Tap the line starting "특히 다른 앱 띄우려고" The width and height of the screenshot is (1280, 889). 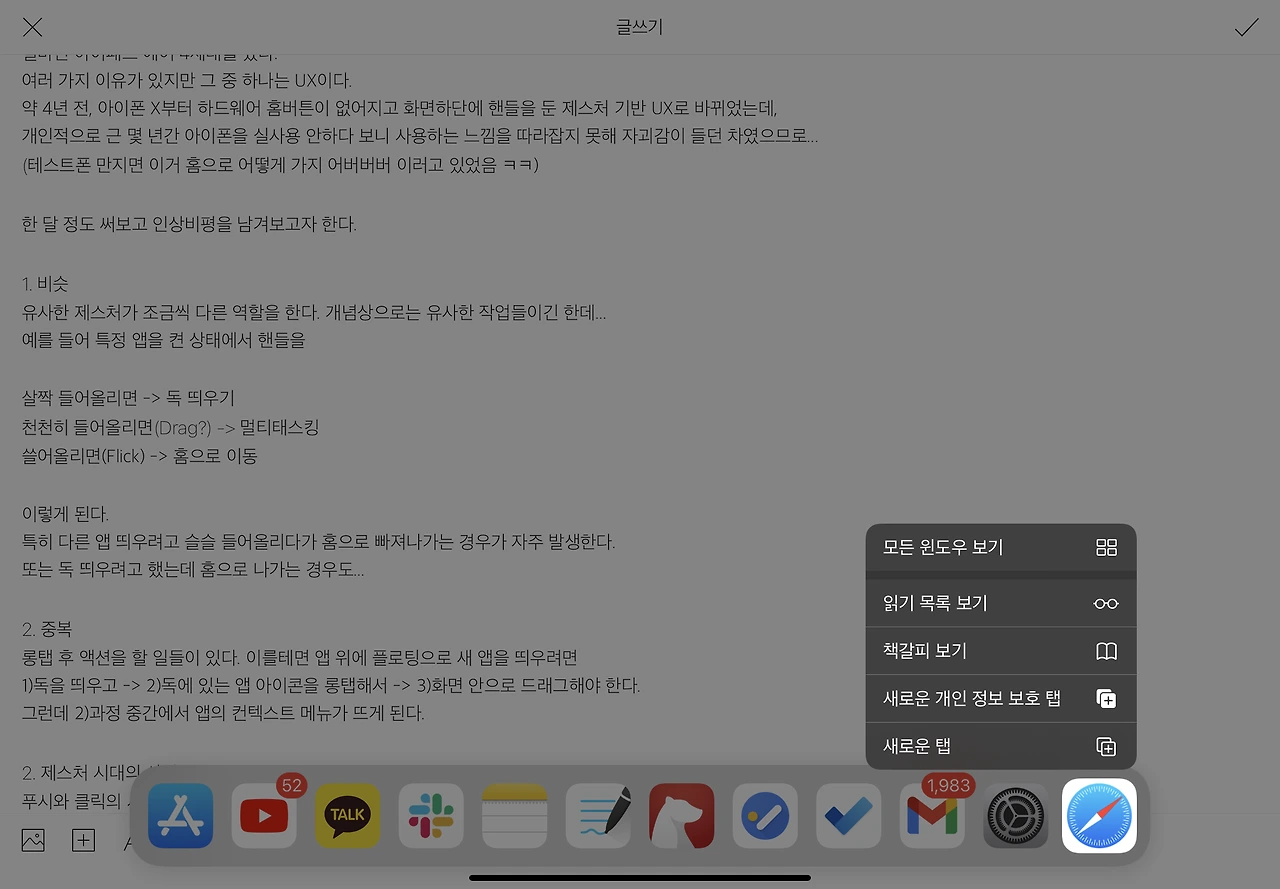(319, 542)
